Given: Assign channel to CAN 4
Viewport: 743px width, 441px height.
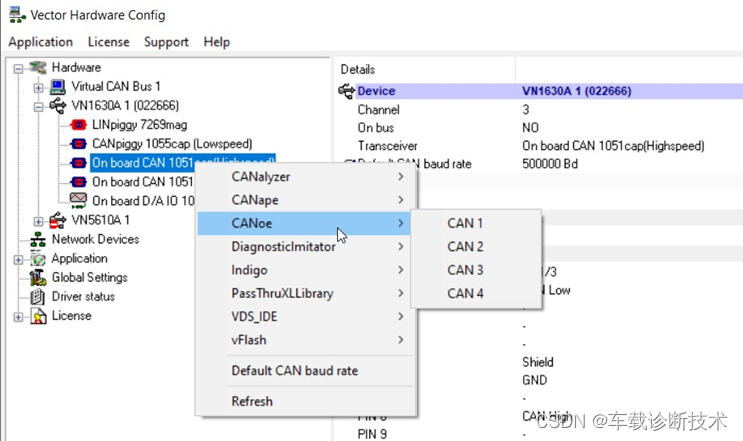Looking at the screenshot, I should click(x=476, y=293).
